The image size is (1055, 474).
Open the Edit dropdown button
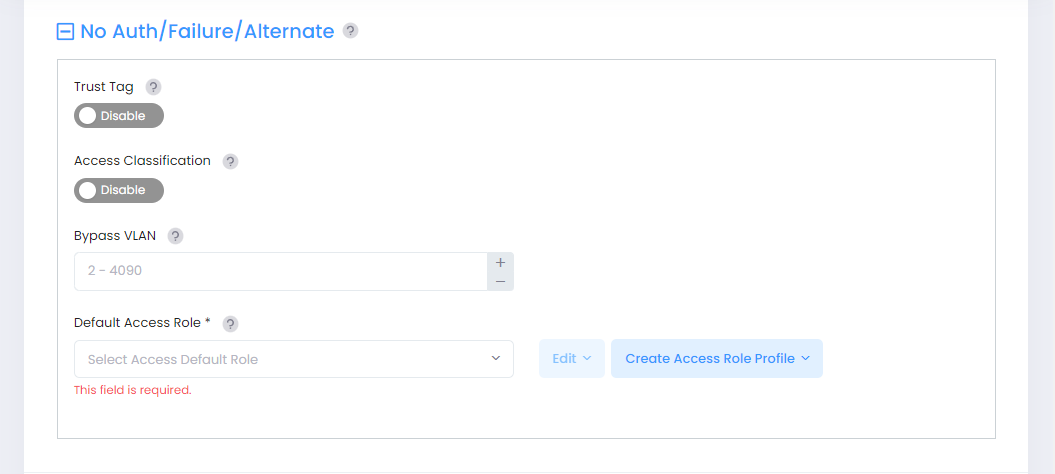pyautogui.click(x=571, y=358)
